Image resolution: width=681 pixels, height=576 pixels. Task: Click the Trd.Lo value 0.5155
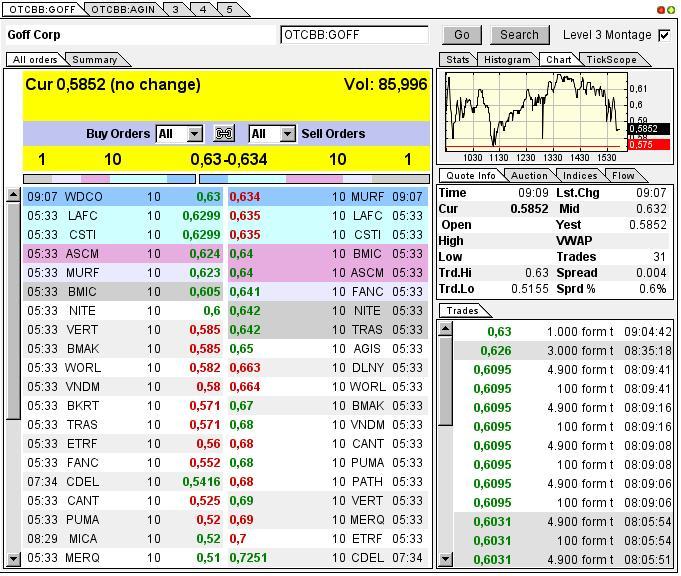click(530, 289)
